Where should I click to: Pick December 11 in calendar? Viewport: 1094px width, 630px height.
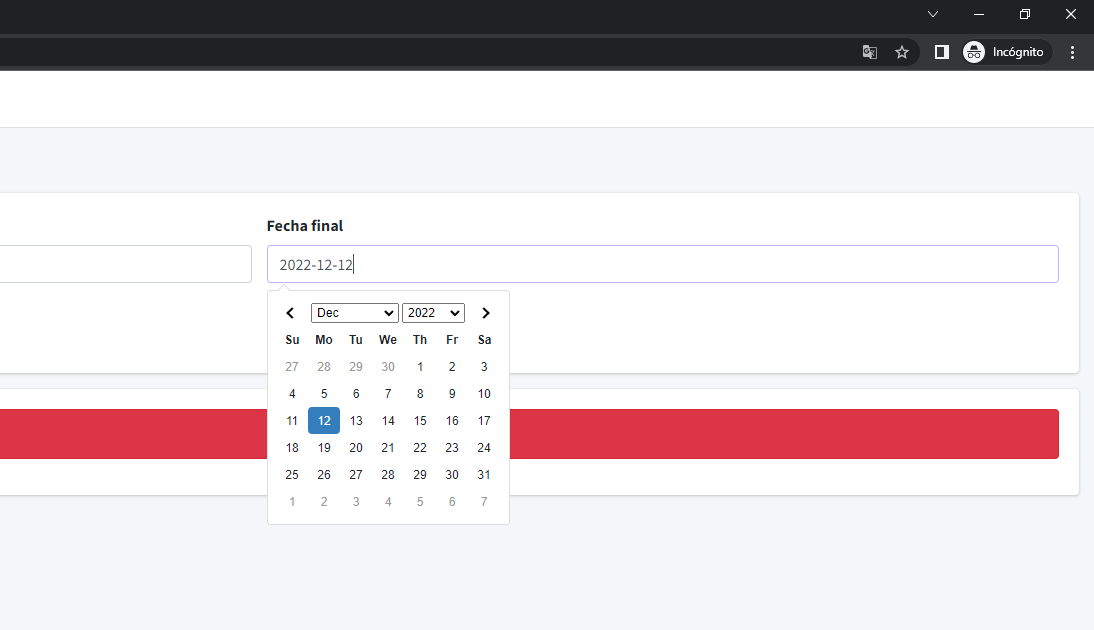click(x=292, y=421)
